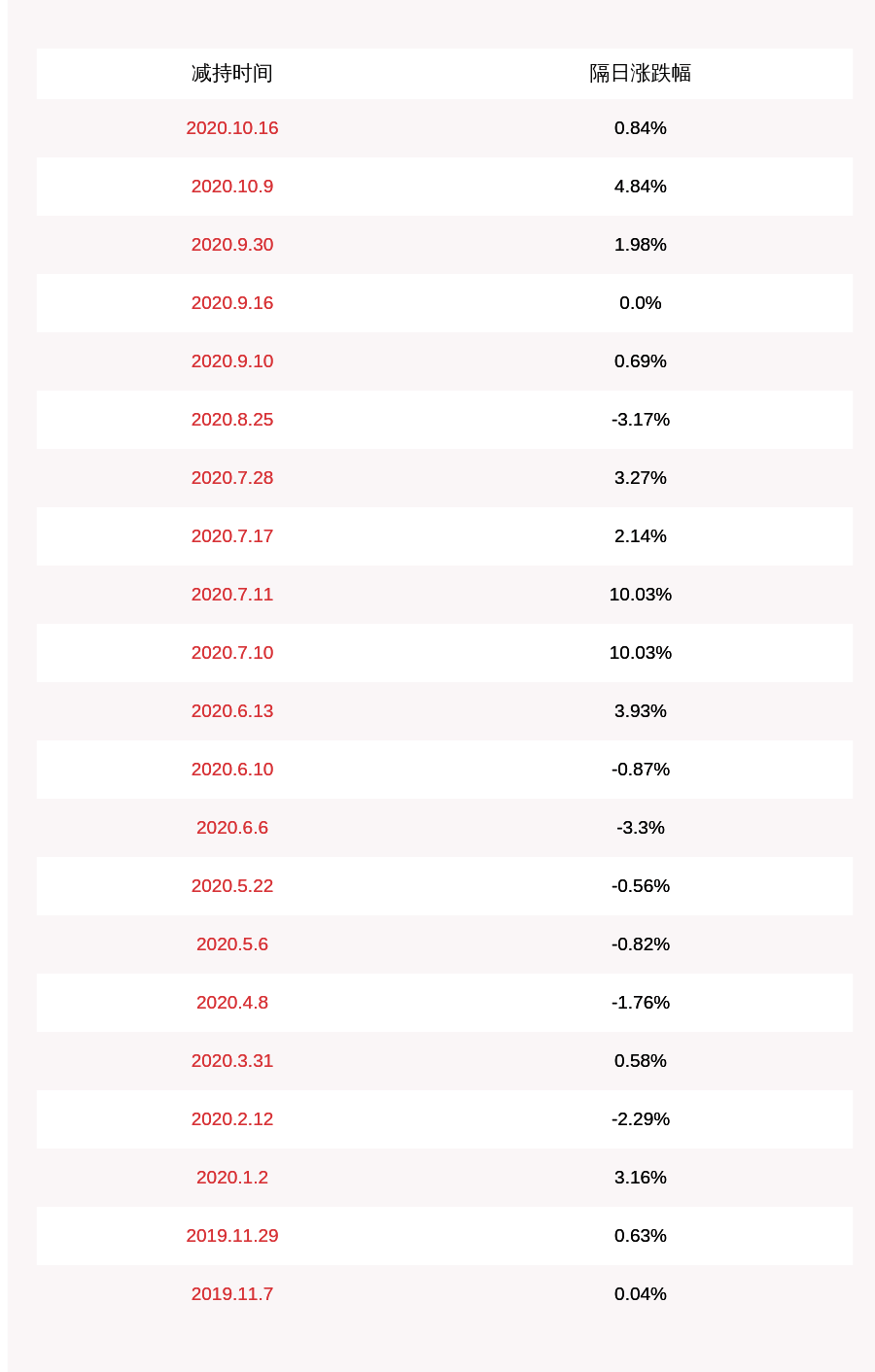Click the 2020.8.25 date entry

[231, 420]
